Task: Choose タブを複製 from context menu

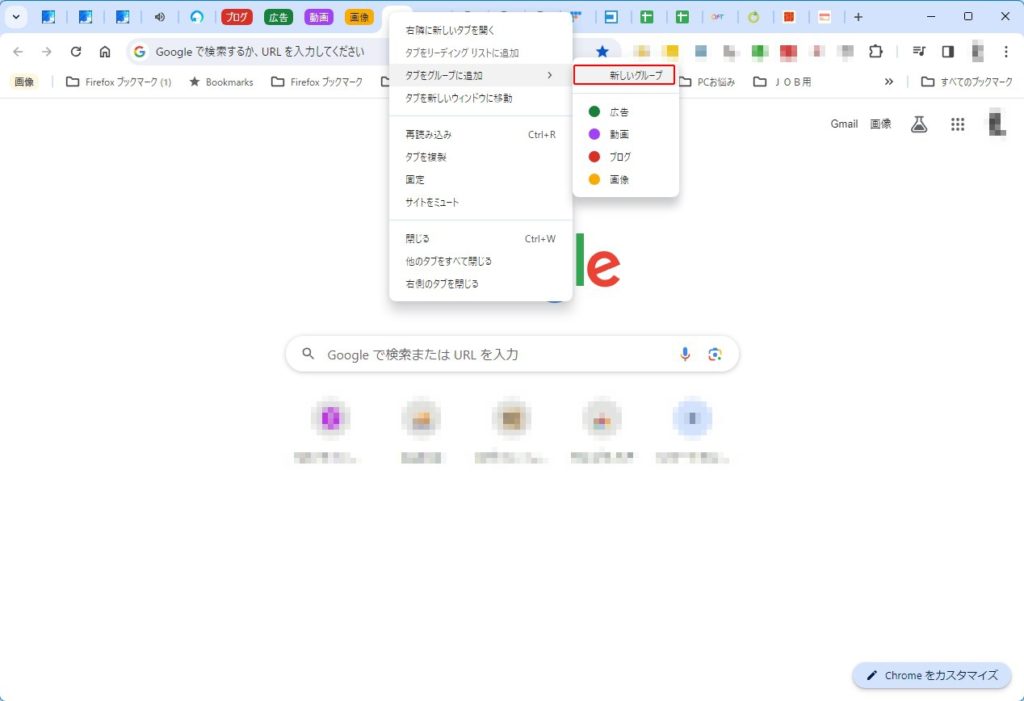Action: tap(426, 157)
